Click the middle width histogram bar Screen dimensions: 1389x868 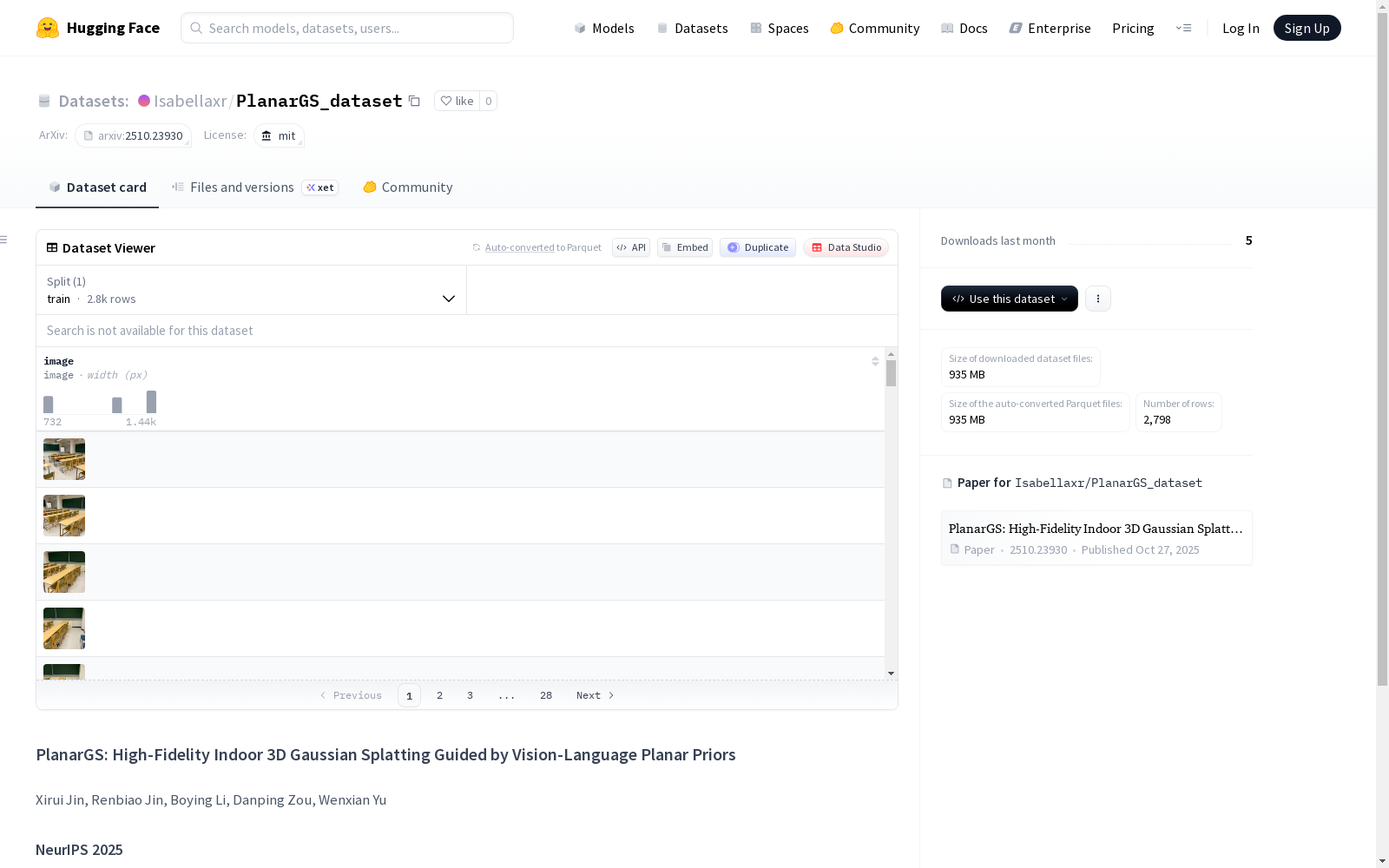(117, 405)
